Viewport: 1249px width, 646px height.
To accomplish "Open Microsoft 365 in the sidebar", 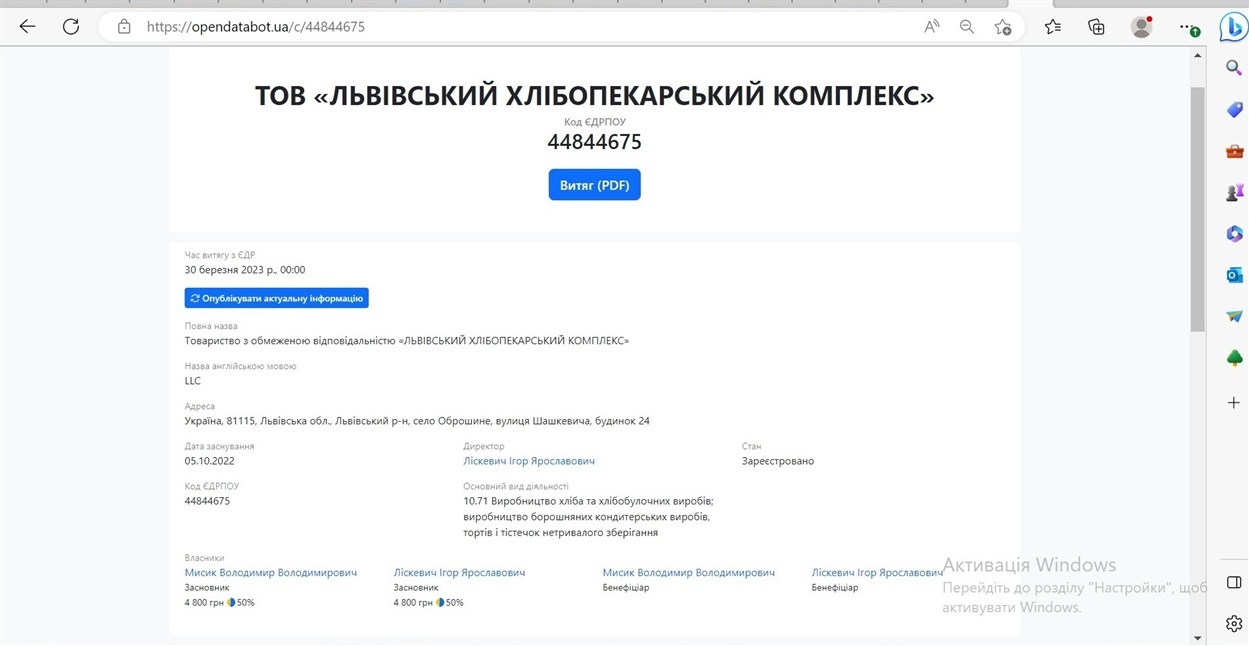I will 1234,234.
